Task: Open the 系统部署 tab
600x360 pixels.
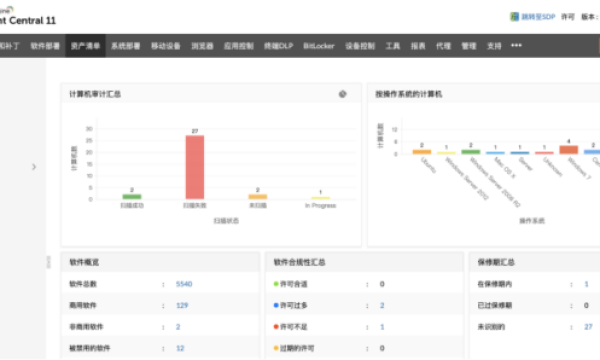Action: click(x=126, y=46)
